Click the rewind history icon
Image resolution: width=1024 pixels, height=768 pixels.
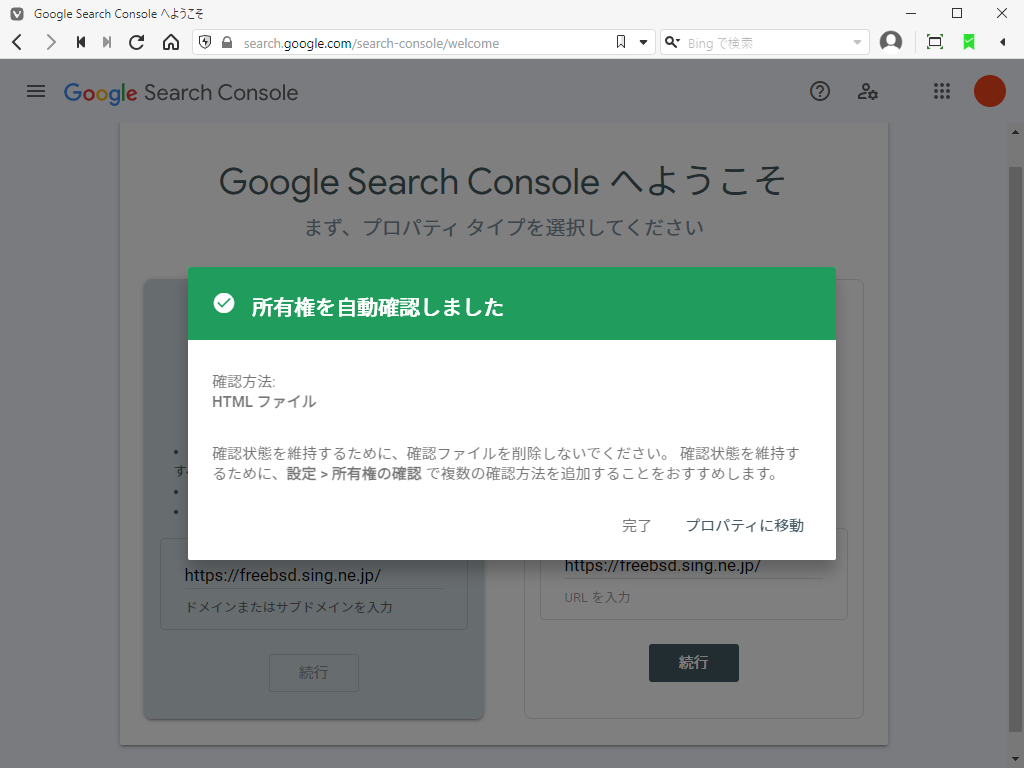[x=81, y=42]
